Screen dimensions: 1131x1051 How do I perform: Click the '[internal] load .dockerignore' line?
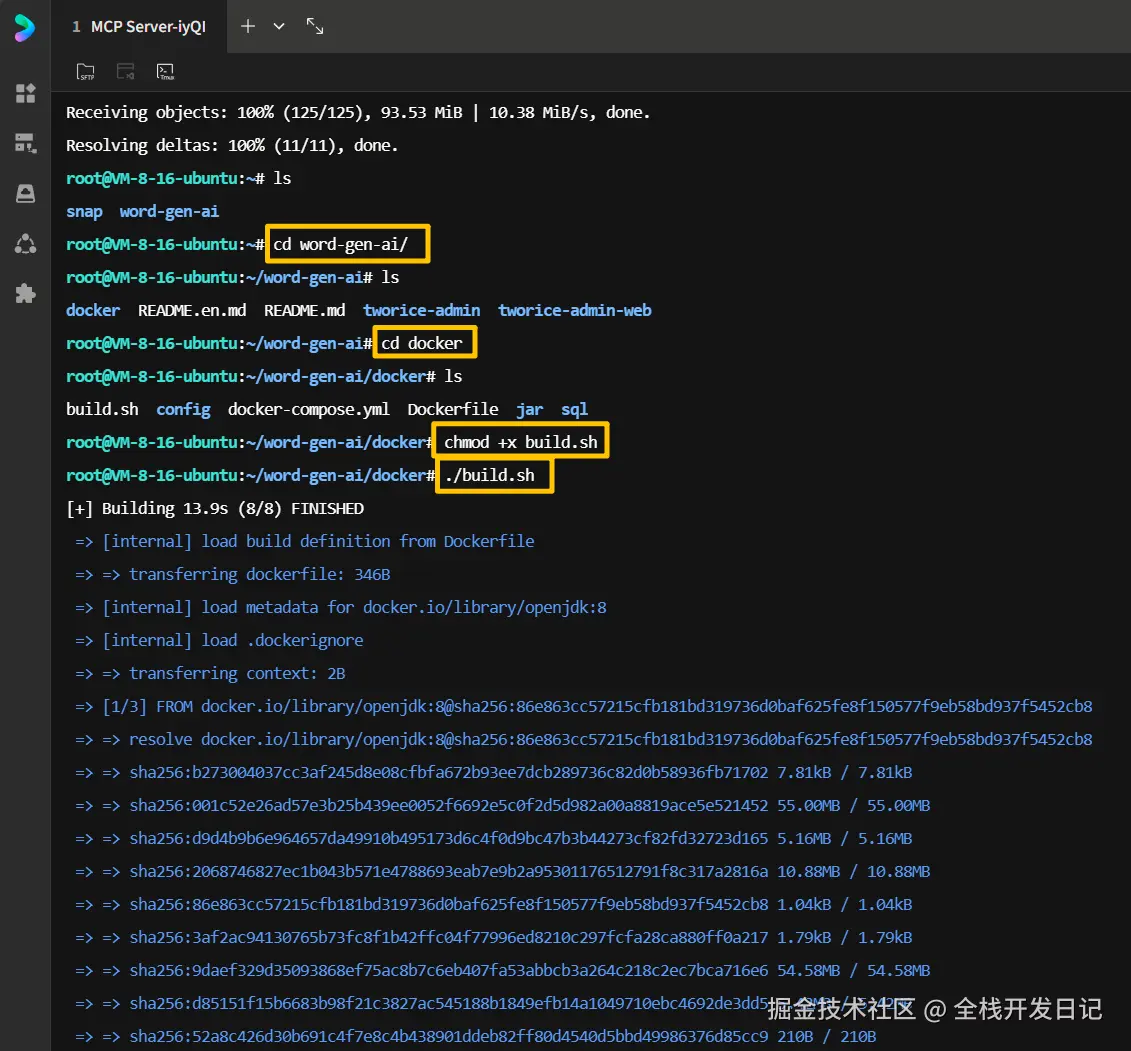pyautogui.click(x=219, y=641)
